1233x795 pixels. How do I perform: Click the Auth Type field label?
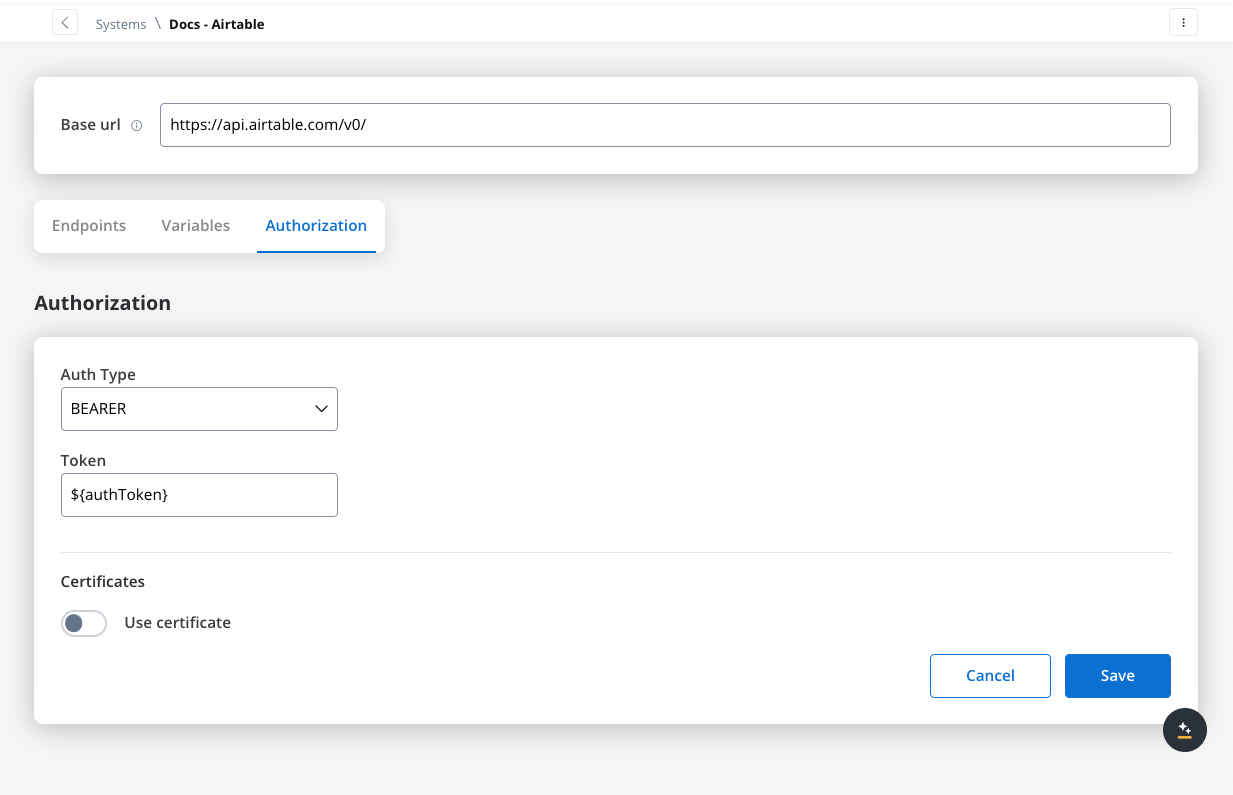(98, 375)
